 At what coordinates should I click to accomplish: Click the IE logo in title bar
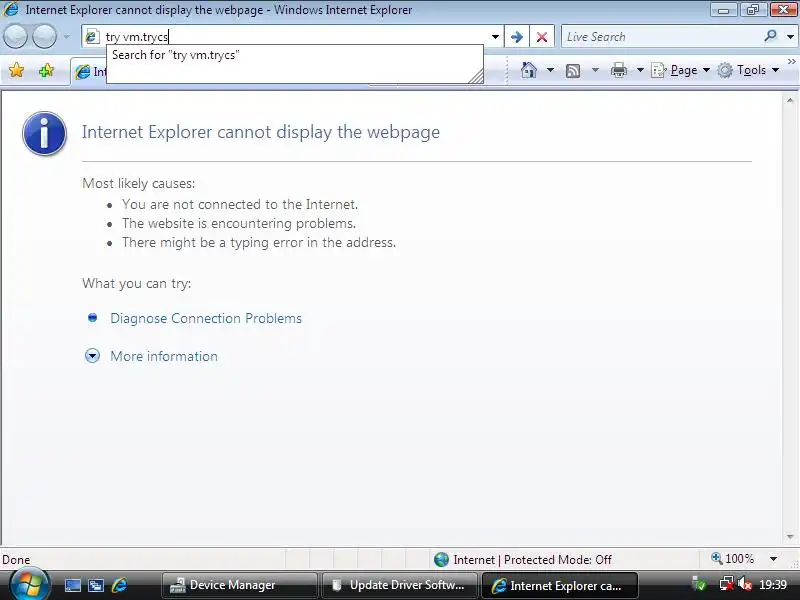(11, 9)
